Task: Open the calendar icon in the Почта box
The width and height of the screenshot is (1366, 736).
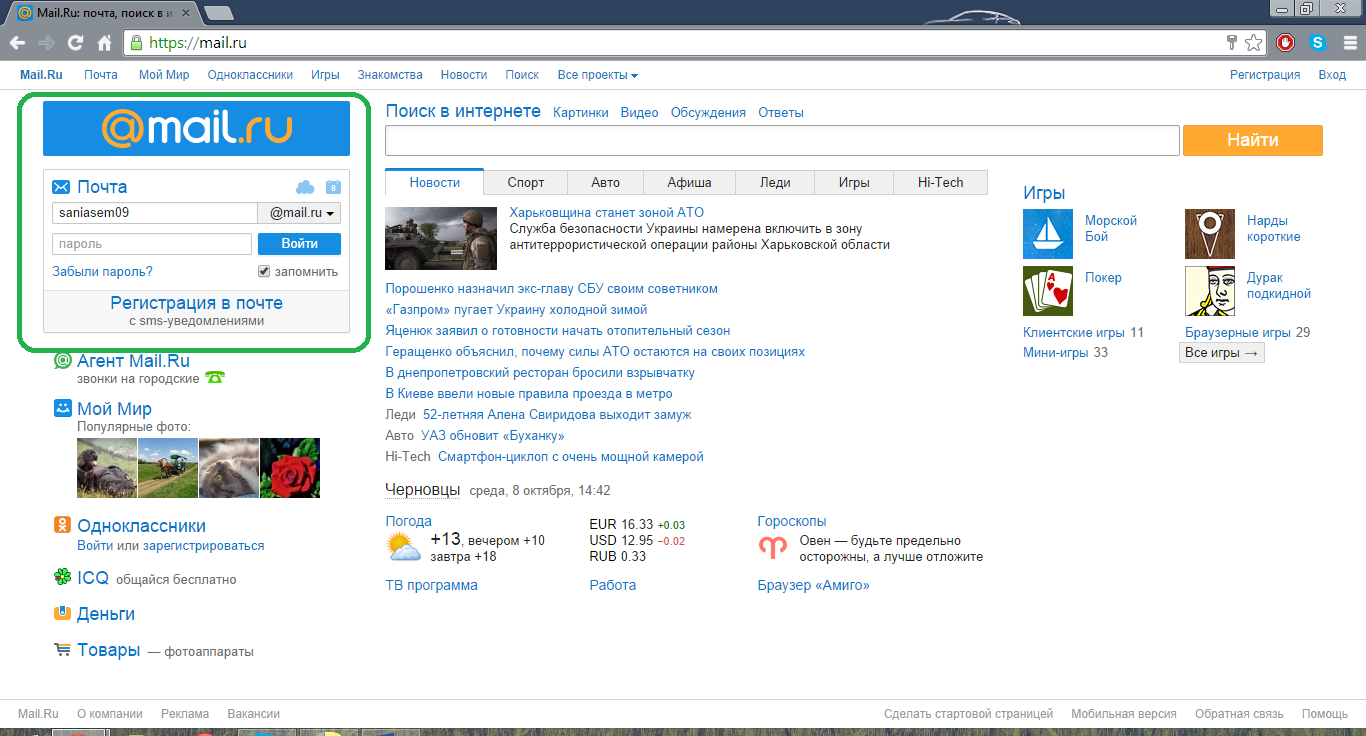Action: coord(333,187)
